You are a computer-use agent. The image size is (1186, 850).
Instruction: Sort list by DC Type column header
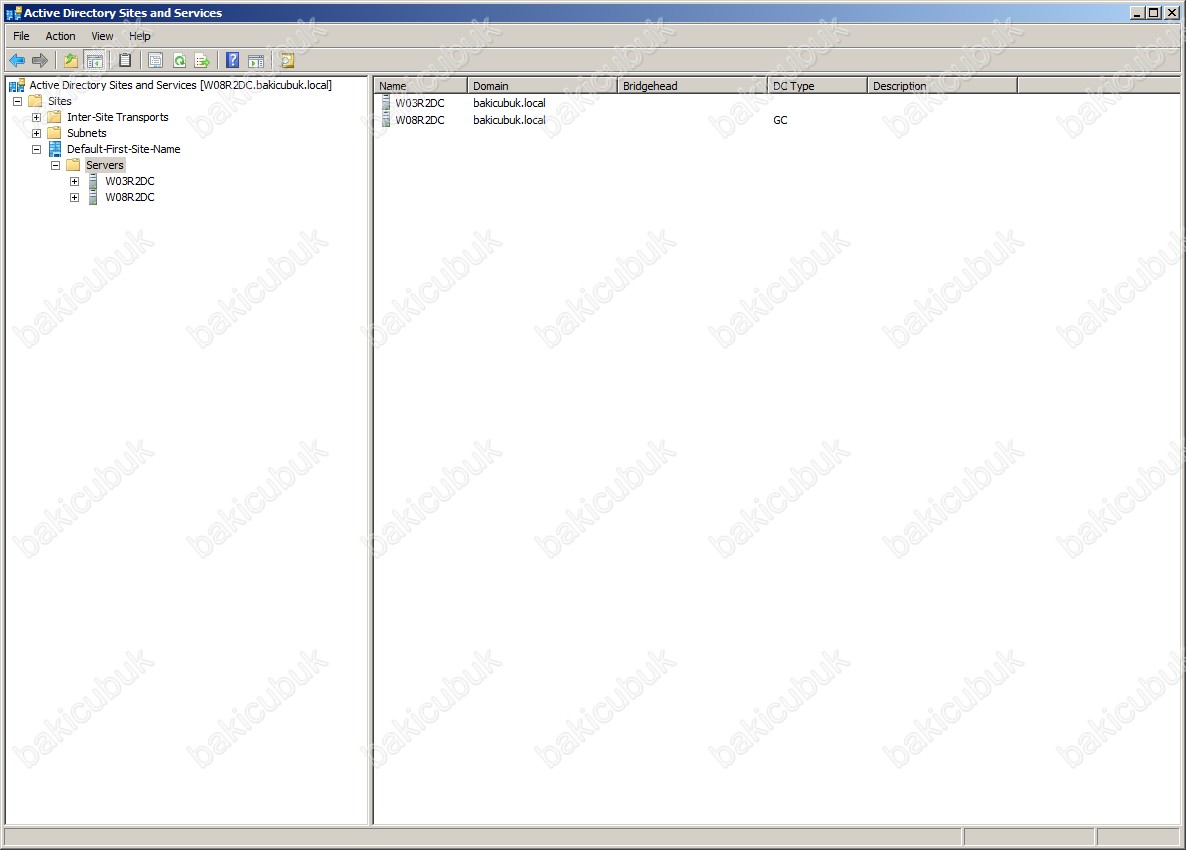pos(817,85)
